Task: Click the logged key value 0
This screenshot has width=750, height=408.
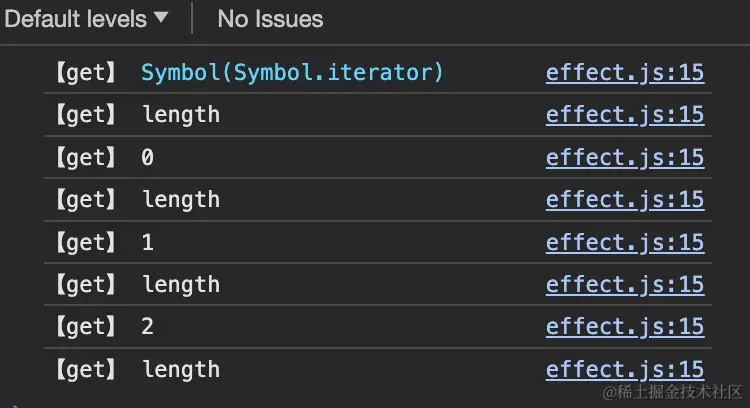Action: click(148, 157)
